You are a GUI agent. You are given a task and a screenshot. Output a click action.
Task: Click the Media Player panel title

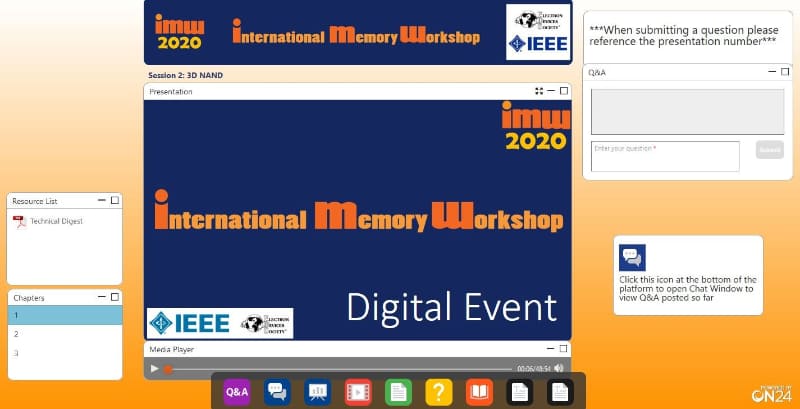(x=171, y=349)
